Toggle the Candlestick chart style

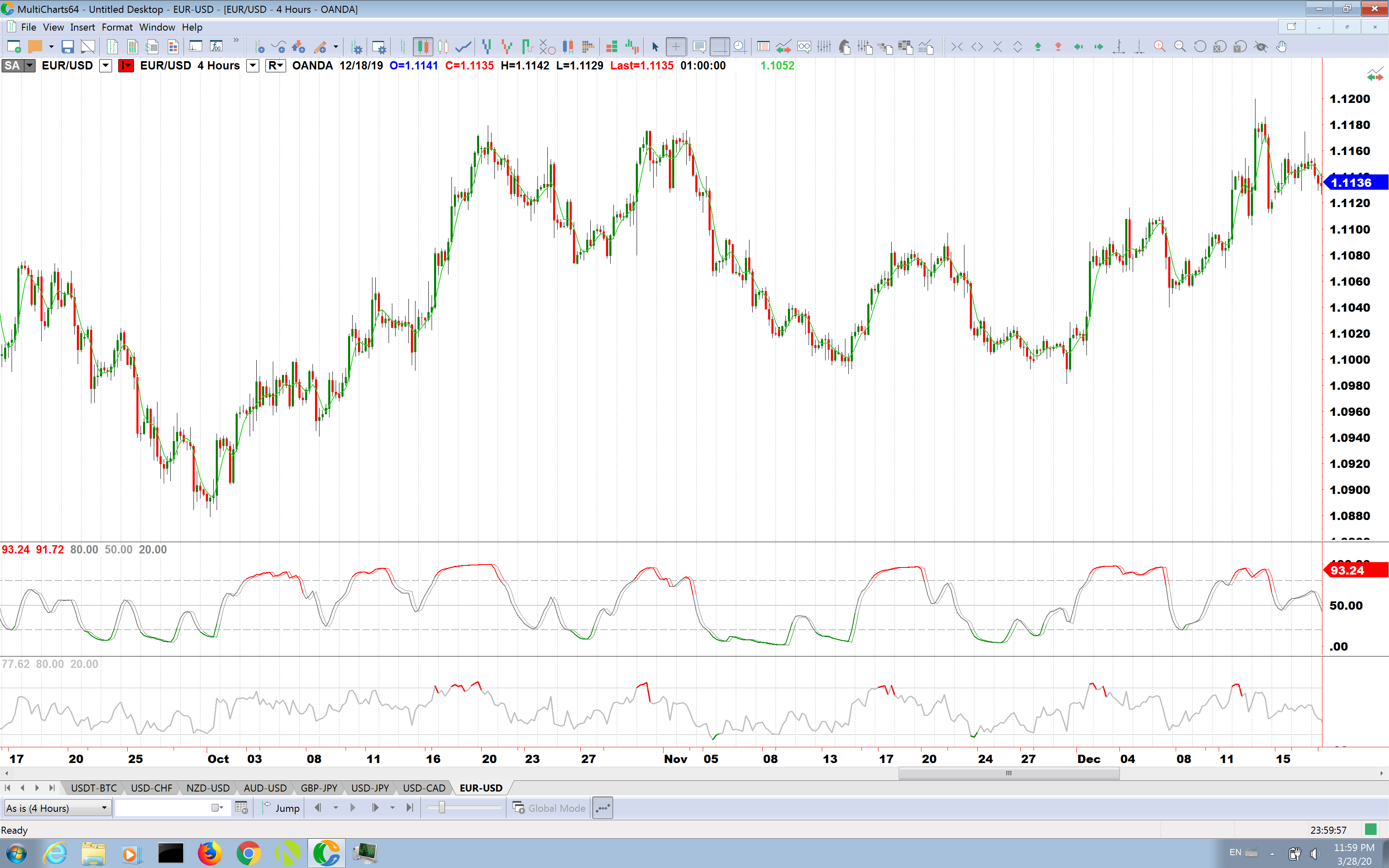coord(423,47)
